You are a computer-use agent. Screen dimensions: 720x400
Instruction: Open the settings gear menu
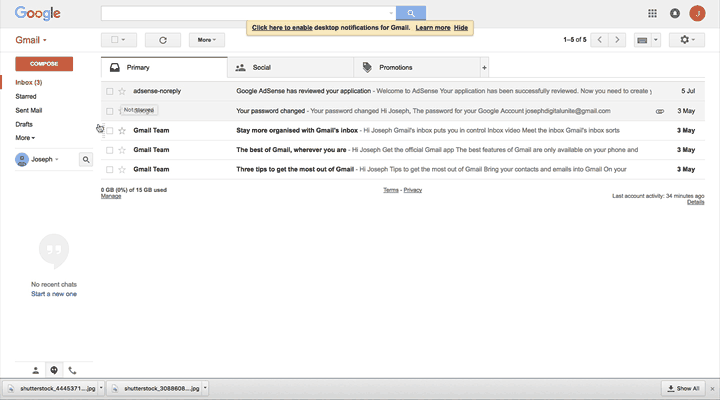(686, 40)
